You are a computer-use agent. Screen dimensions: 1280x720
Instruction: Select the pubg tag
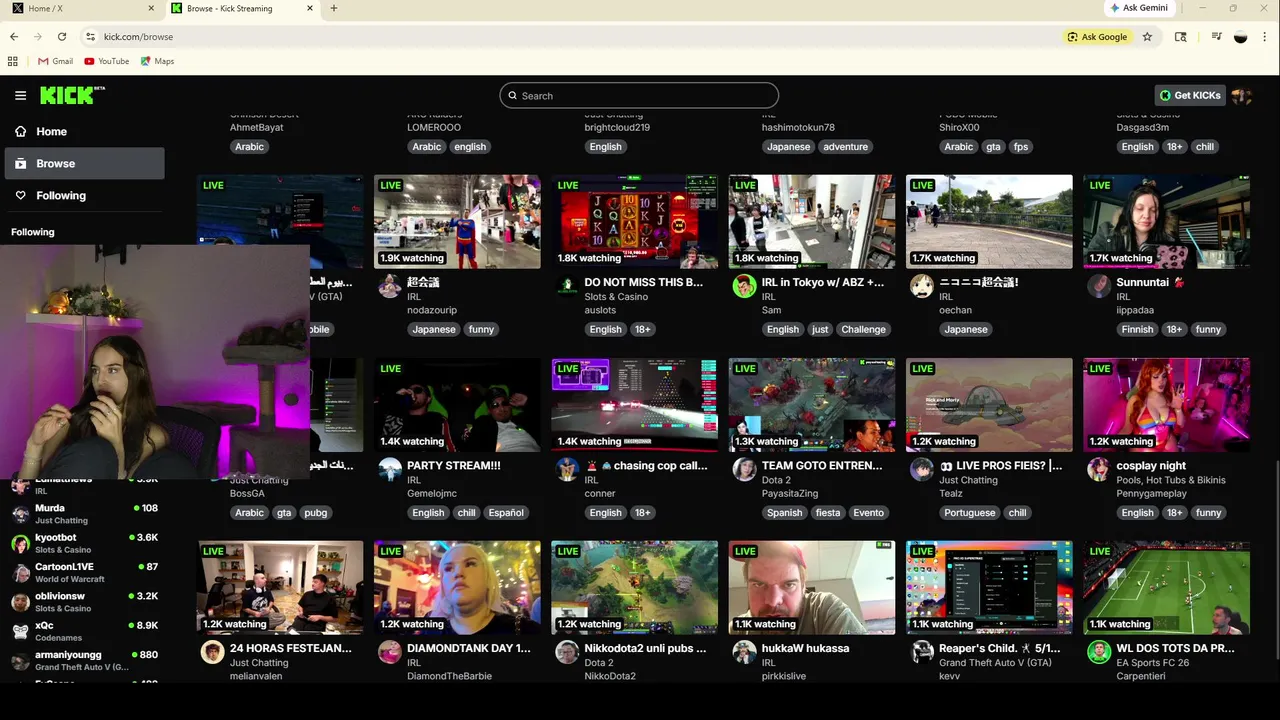(x=316, y=512)
